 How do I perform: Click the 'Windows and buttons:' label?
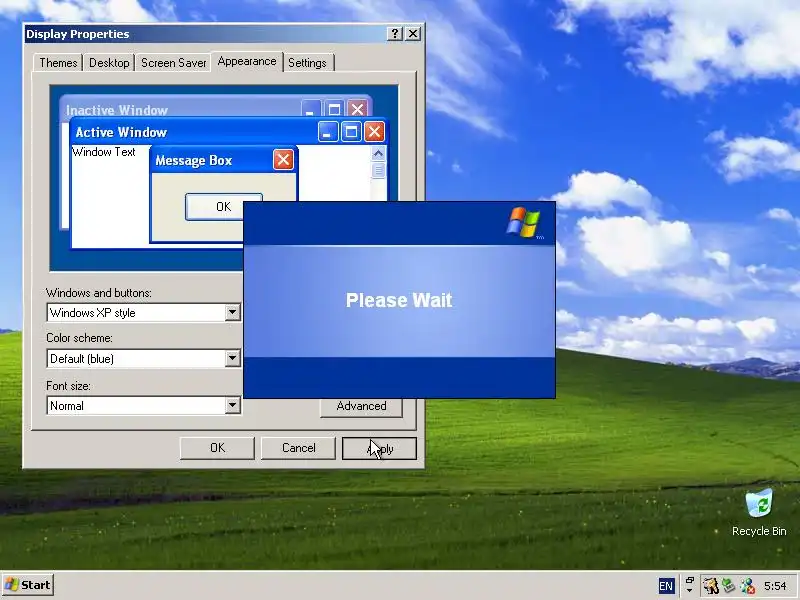tap(99, 293)
